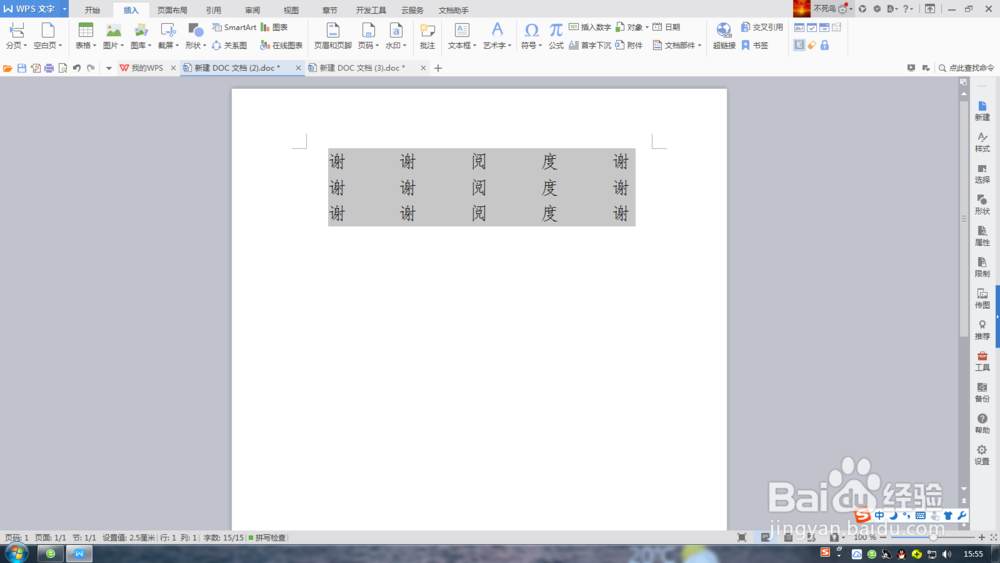Viewport: 1000px width, 563px height.
Task: Expand the 对象 dropdown arrow
Action: (647, 27)
